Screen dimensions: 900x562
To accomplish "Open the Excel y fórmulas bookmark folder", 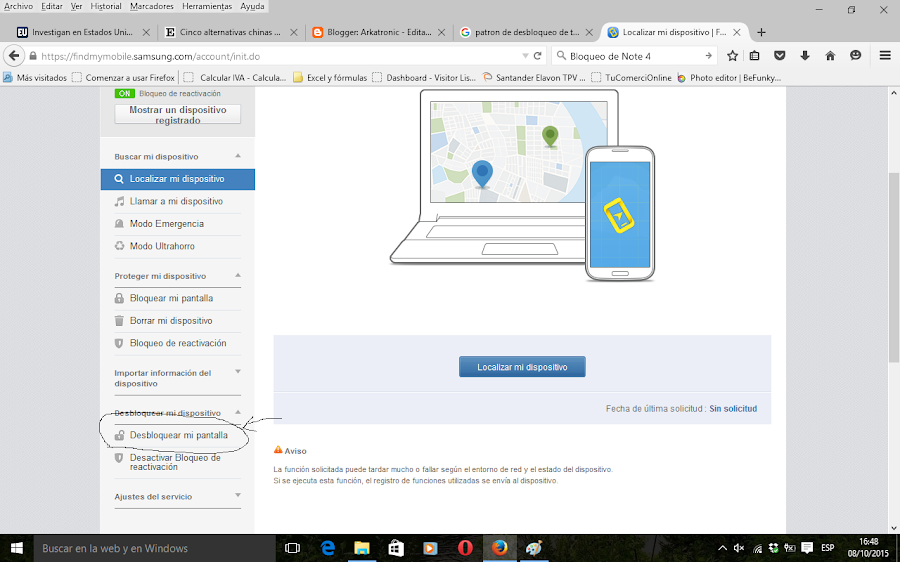I will coord(330,77).
